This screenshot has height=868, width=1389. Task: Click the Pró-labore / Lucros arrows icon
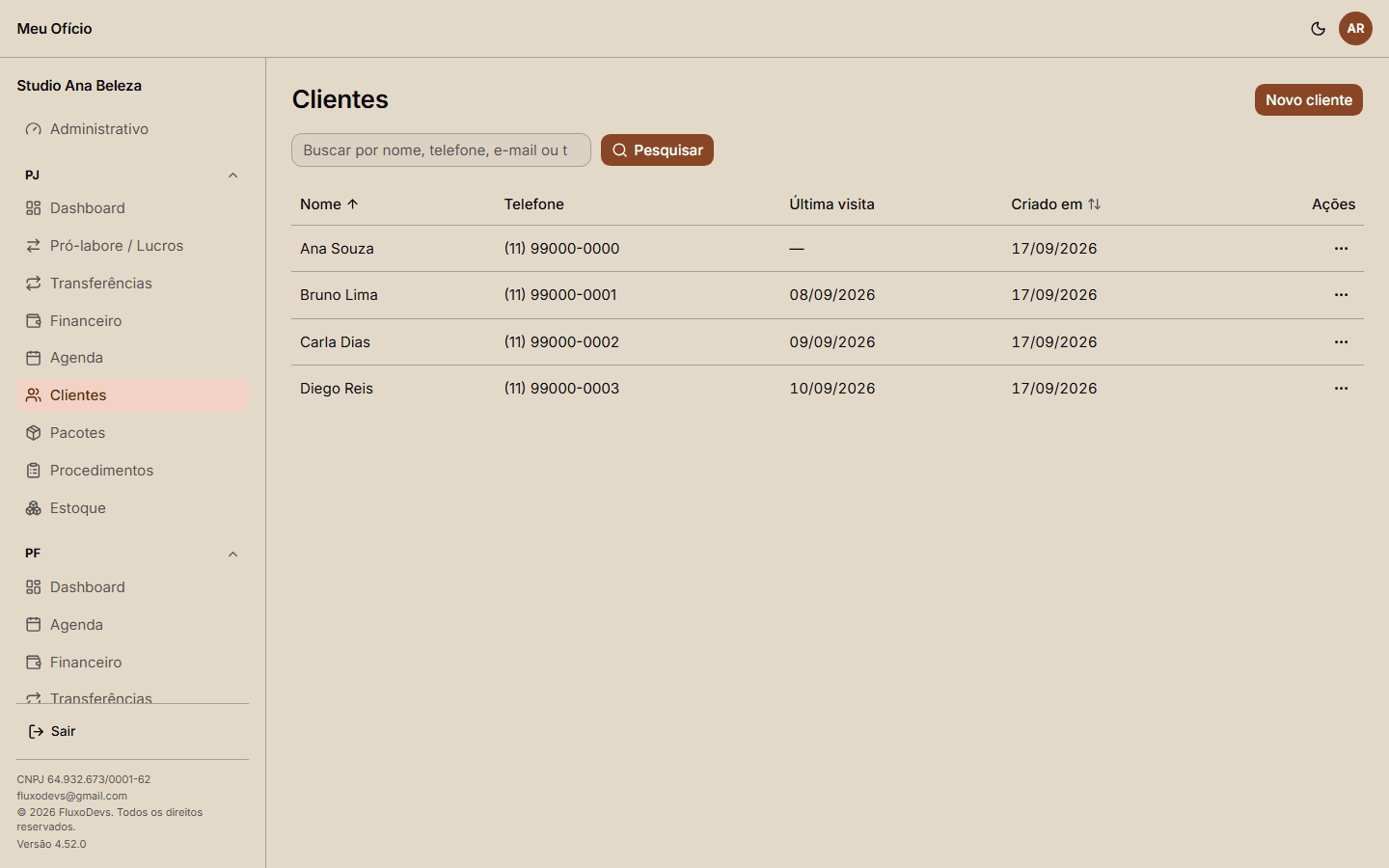point(34,246)
